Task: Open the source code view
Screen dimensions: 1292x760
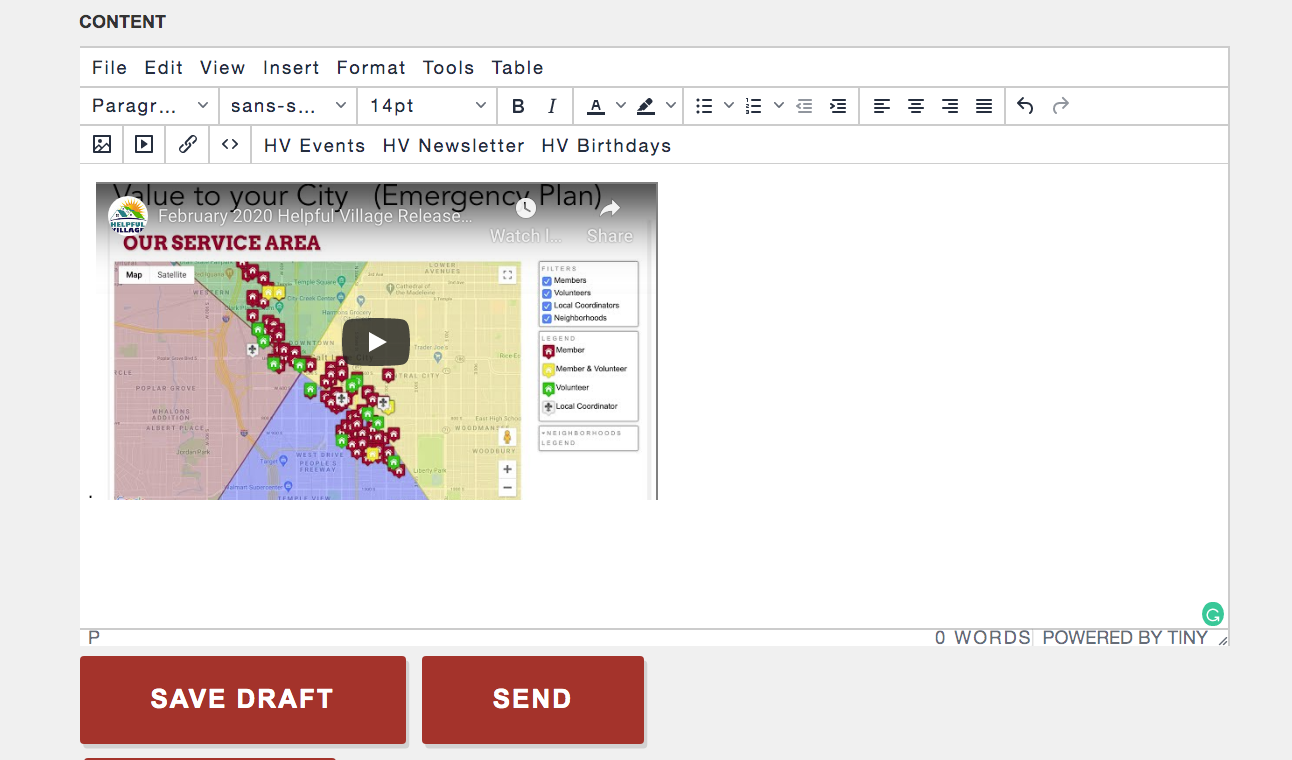Action: click(x=230, y=144)
